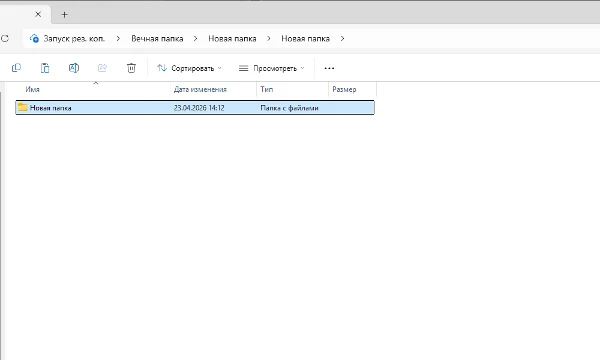Refresh the folder view
This screenshot has height=360, width=600.
(5, 38)
